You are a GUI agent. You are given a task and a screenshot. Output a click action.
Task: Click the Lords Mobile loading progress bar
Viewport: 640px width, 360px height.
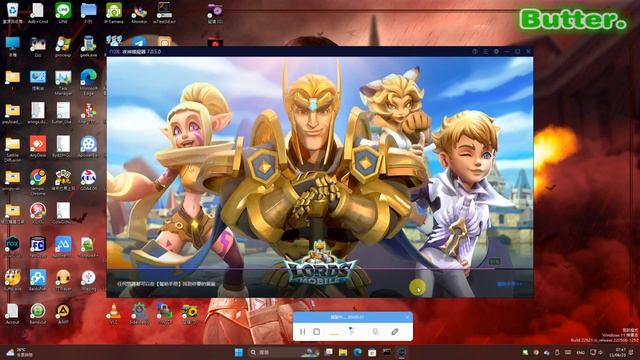(320, 269)
